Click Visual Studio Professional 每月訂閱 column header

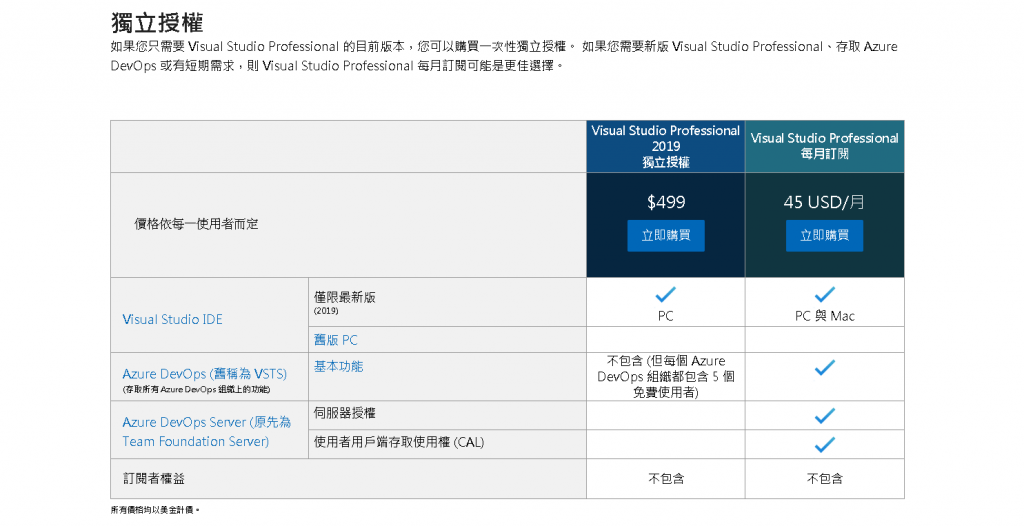825,146
